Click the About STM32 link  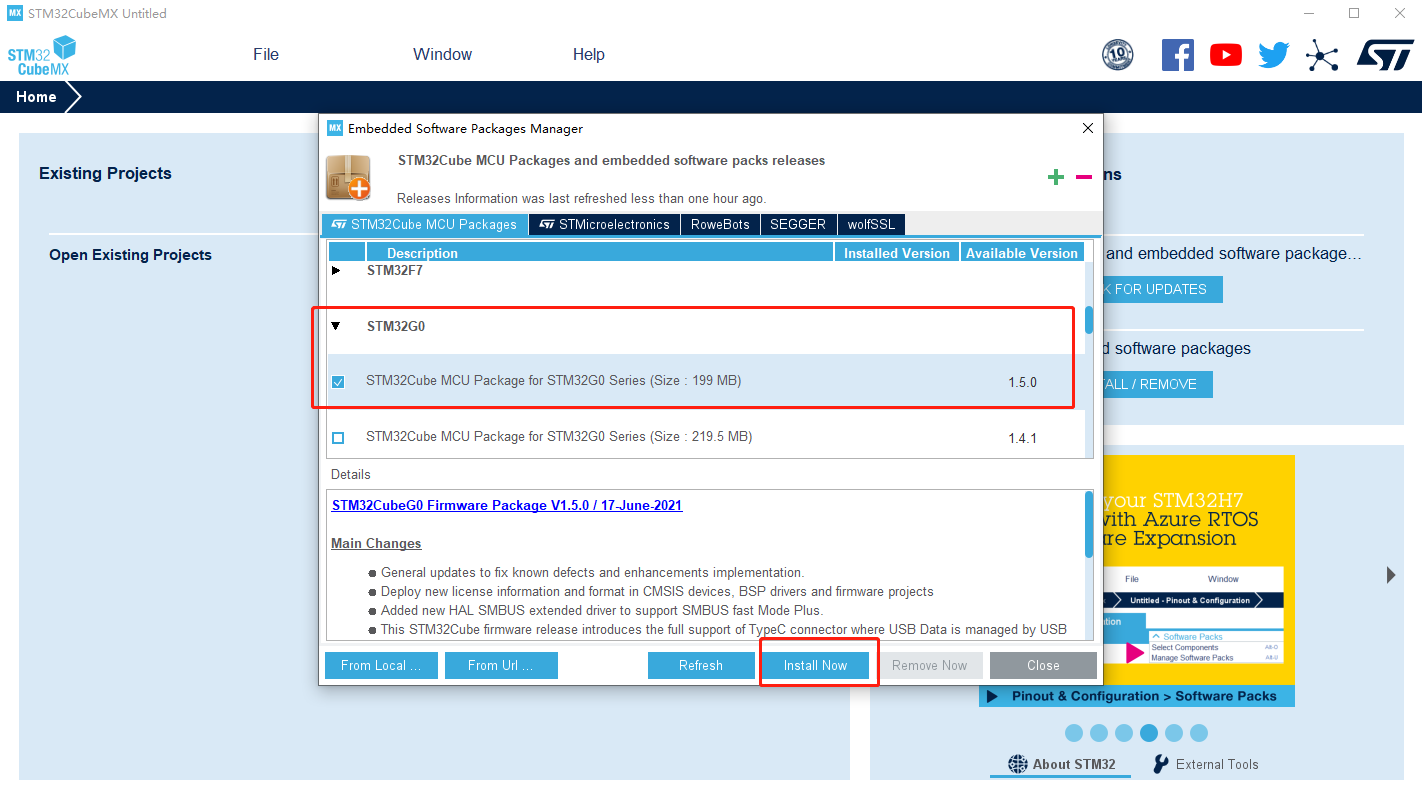[1074, 764]
